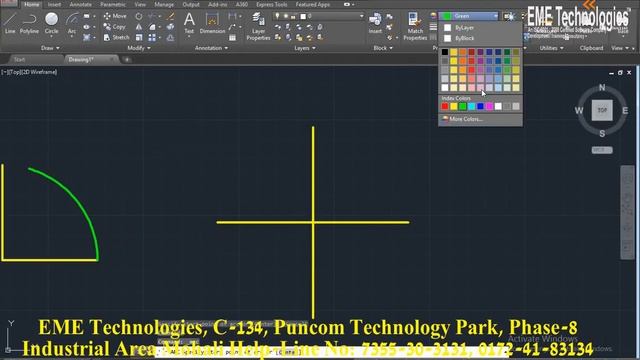Screen dimensions: 640x360
Task: Click the E compass direction on ViewCube
Action: [x=625, y=110]
